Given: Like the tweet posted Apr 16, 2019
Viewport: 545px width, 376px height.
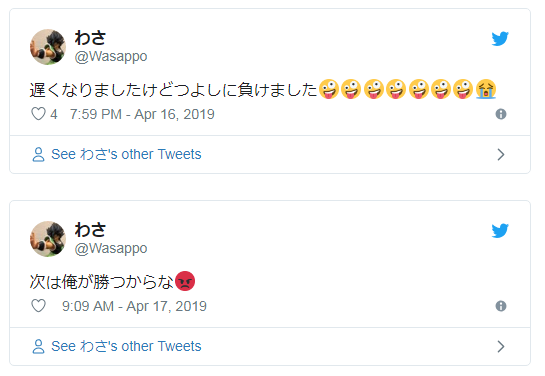Looking at the screenshot, I should (39, 114).
